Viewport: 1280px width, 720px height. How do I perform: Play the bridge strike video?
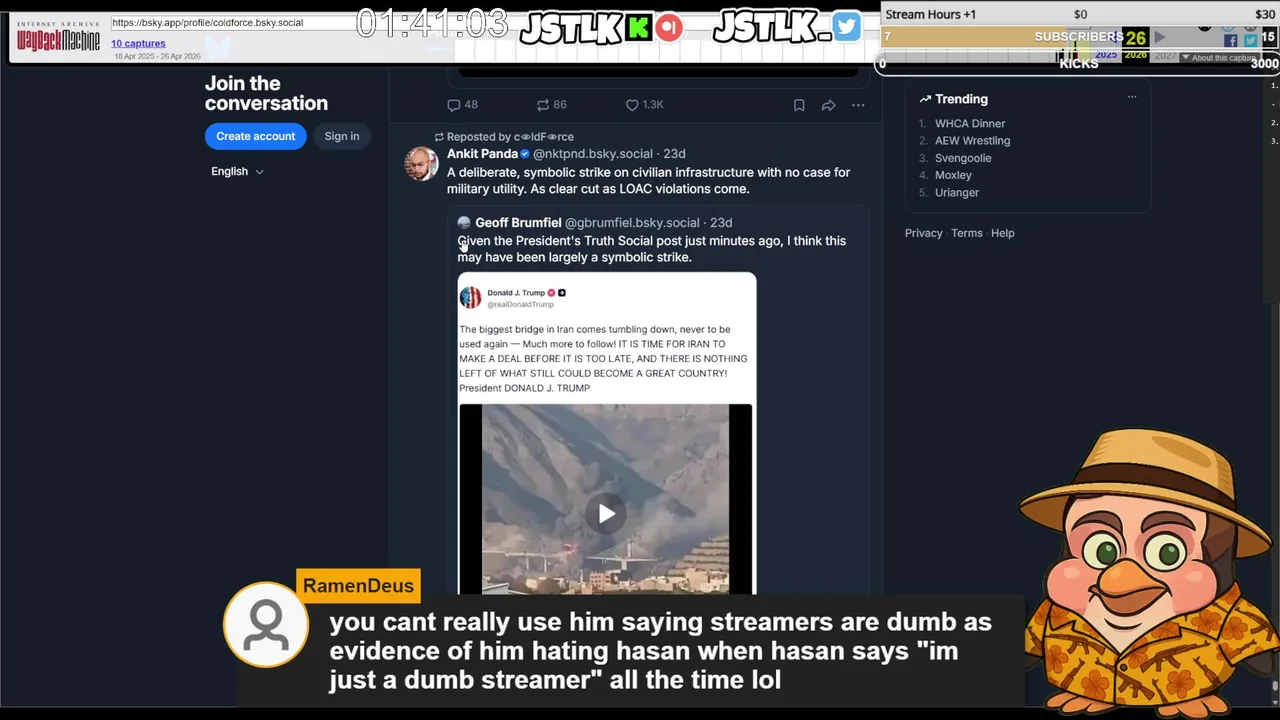click(606, 514)
